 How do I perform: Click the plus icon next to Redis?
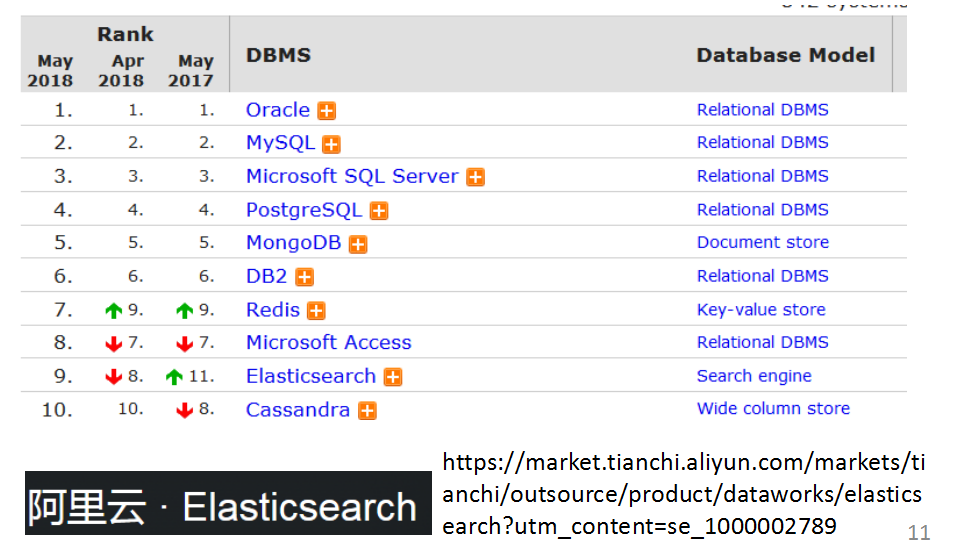click(317, 311)
